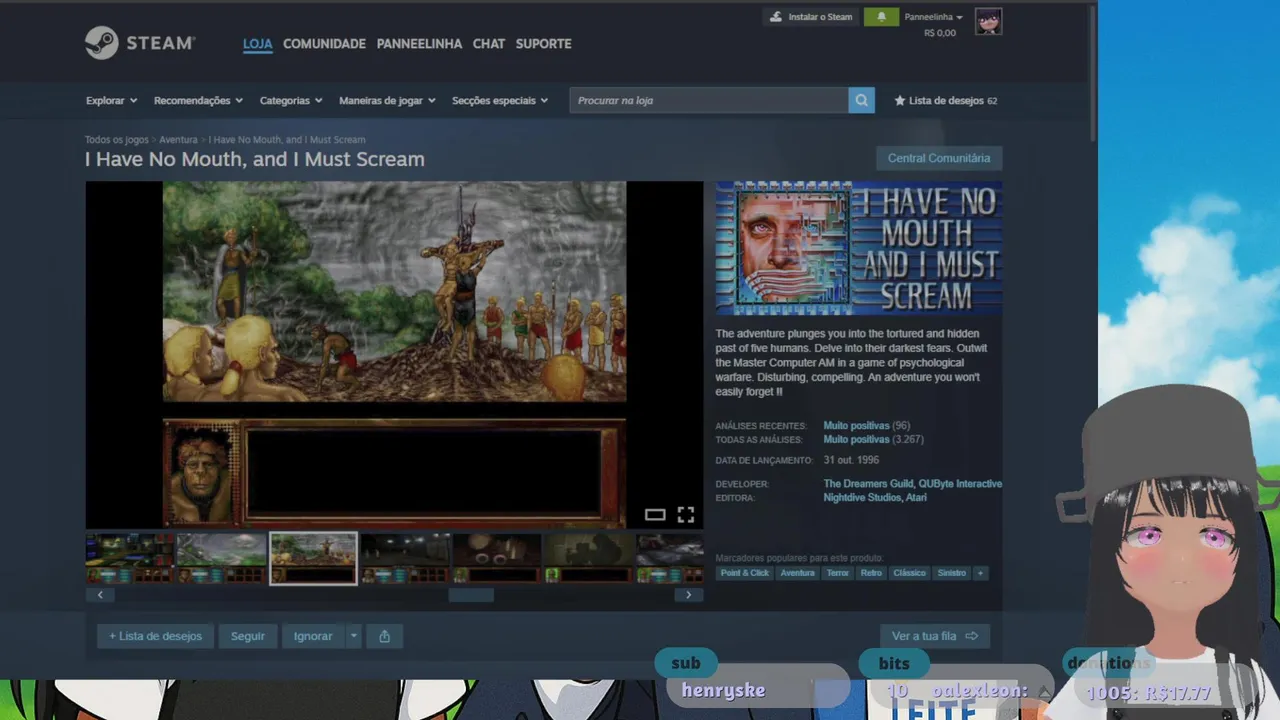
Task: Click the Seguir button
Action: (248, 636)
